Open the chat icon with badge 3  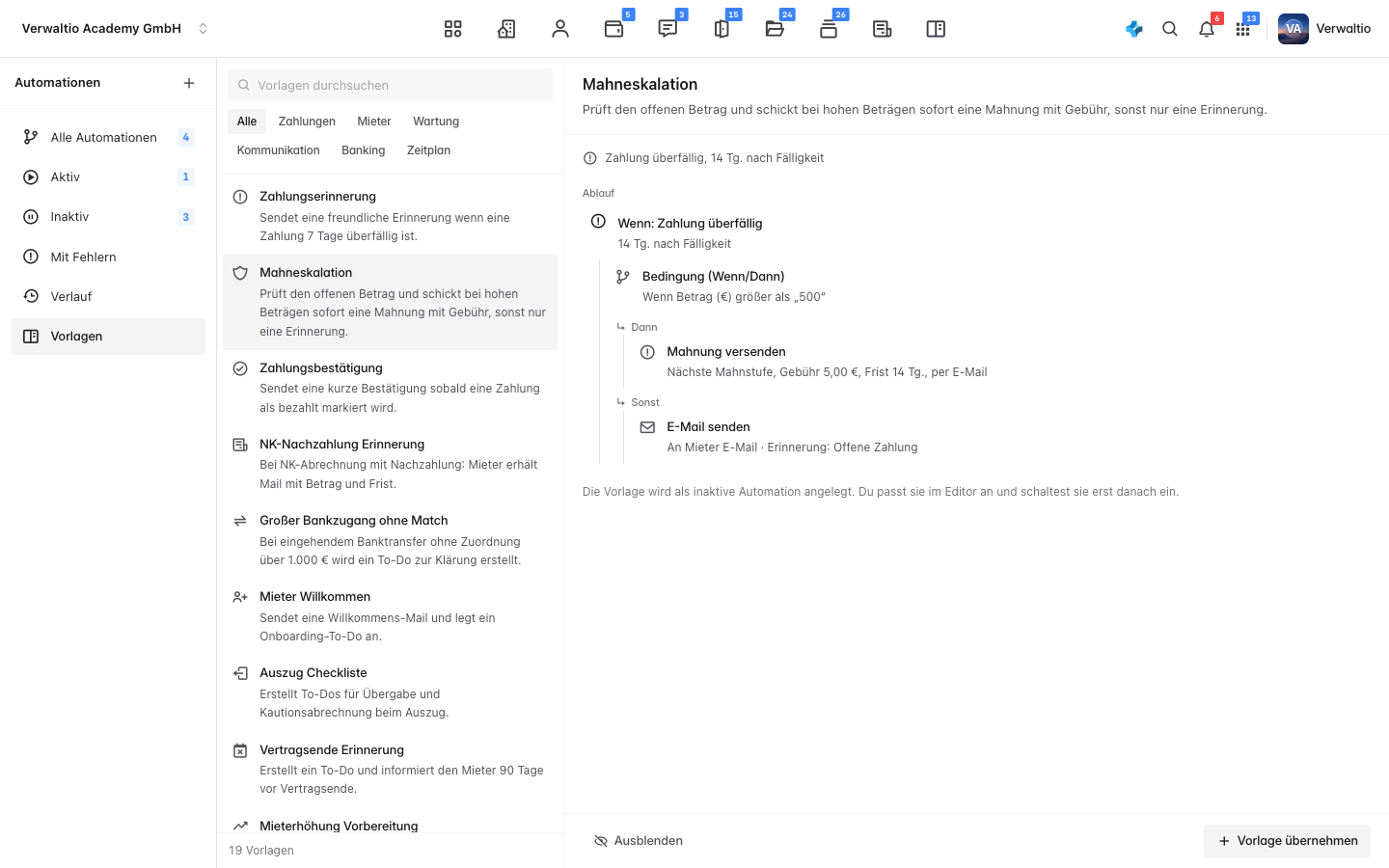pos(667,29)
